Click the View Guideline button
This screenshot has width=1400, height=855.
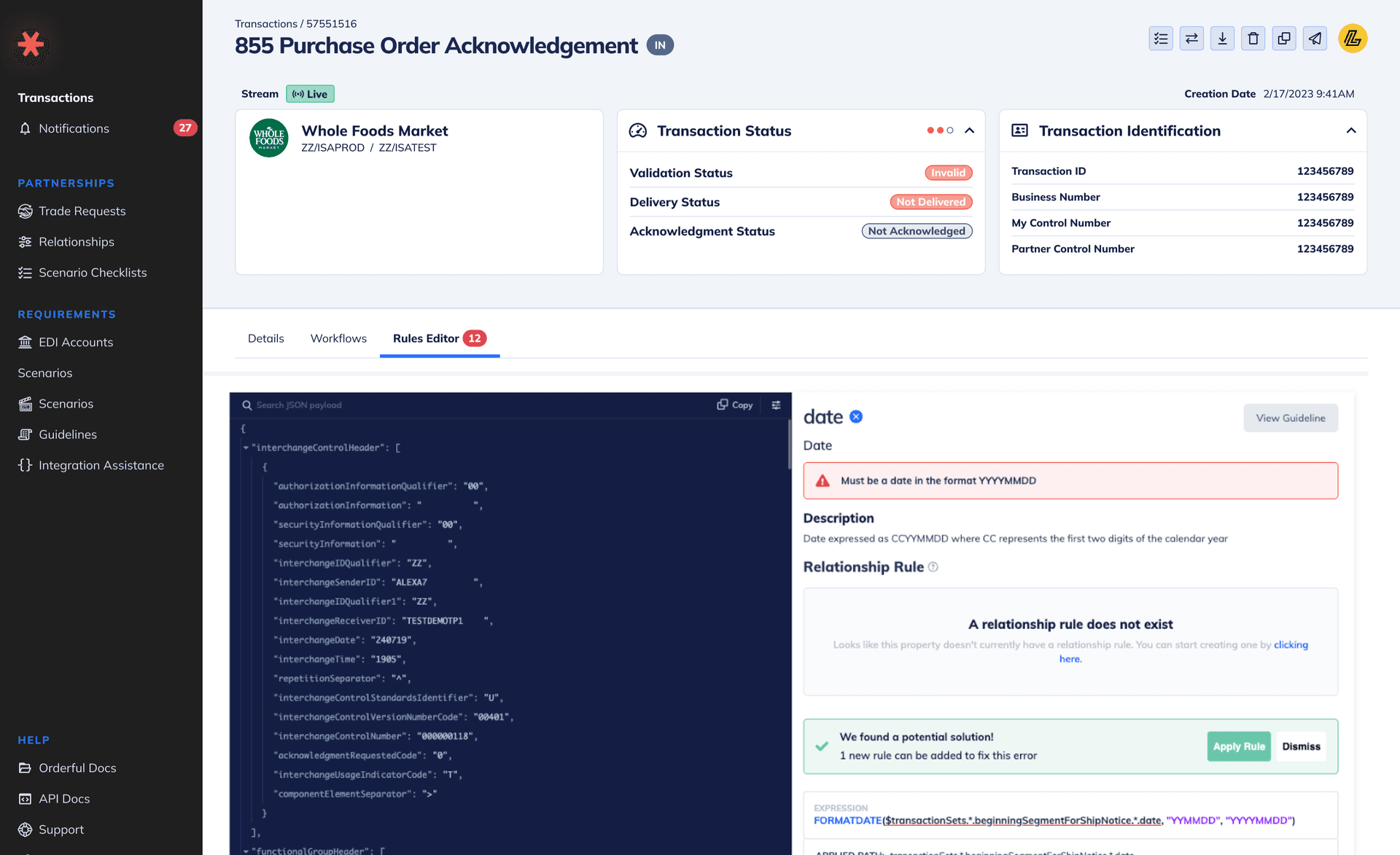[1290, 418]
